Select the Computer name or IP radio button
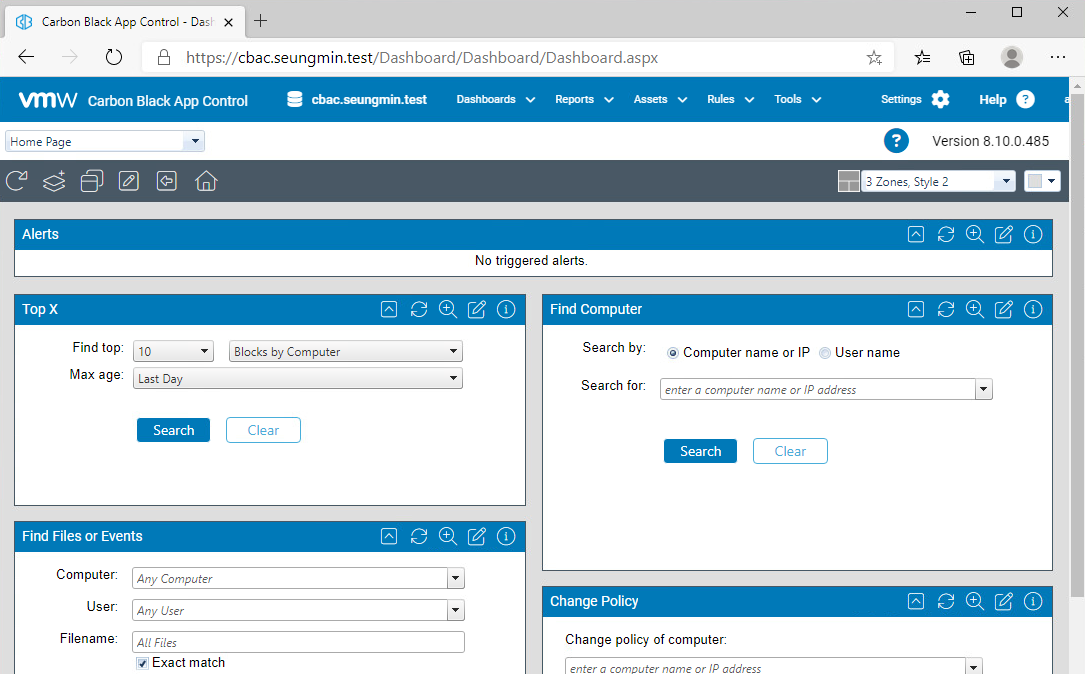 point(673,353)
